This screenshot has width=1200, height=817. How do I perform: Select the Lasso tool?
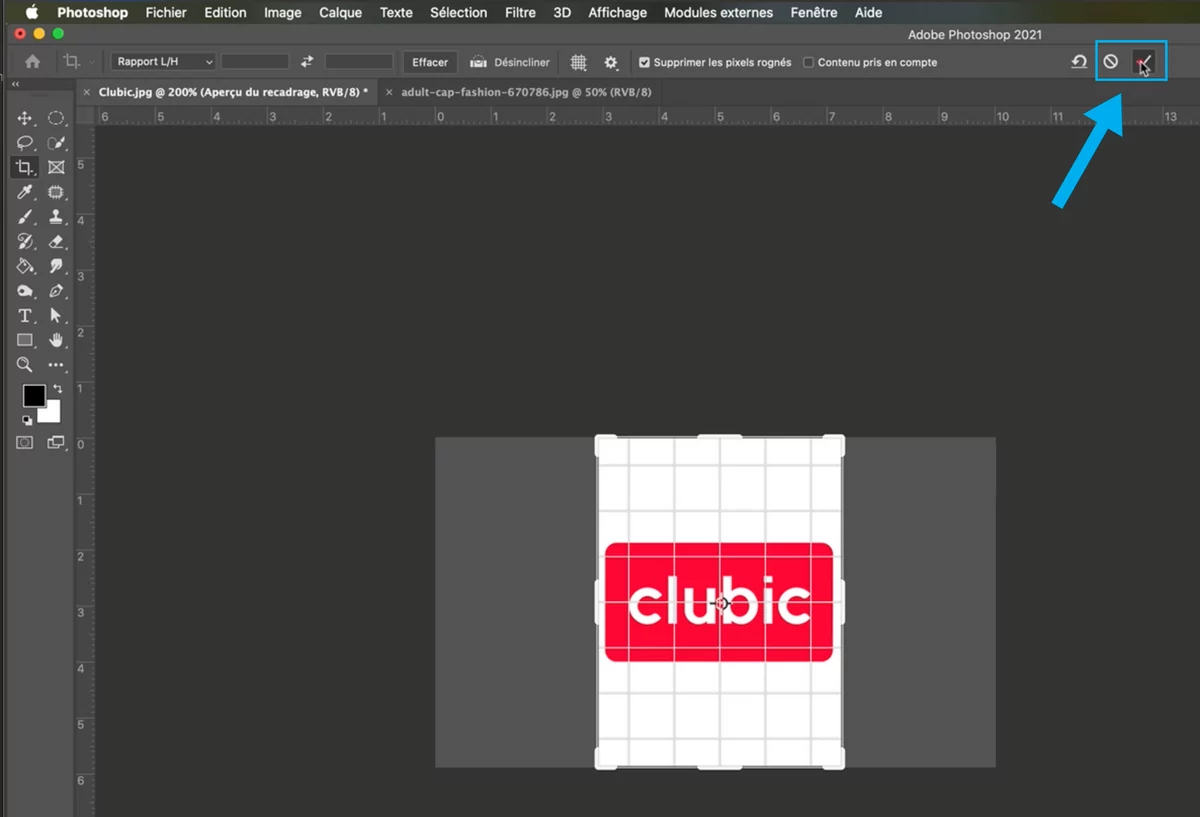tap(25, 143)
